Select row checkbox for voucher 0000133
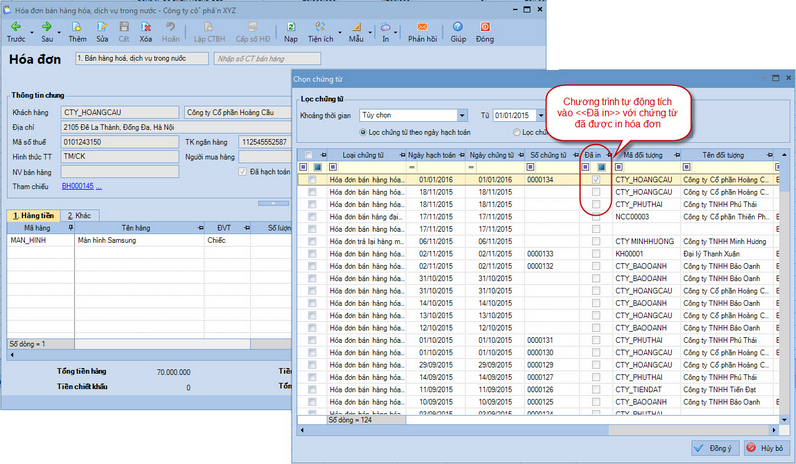This screenshot has height=464, width=796. tap(312, 254)
